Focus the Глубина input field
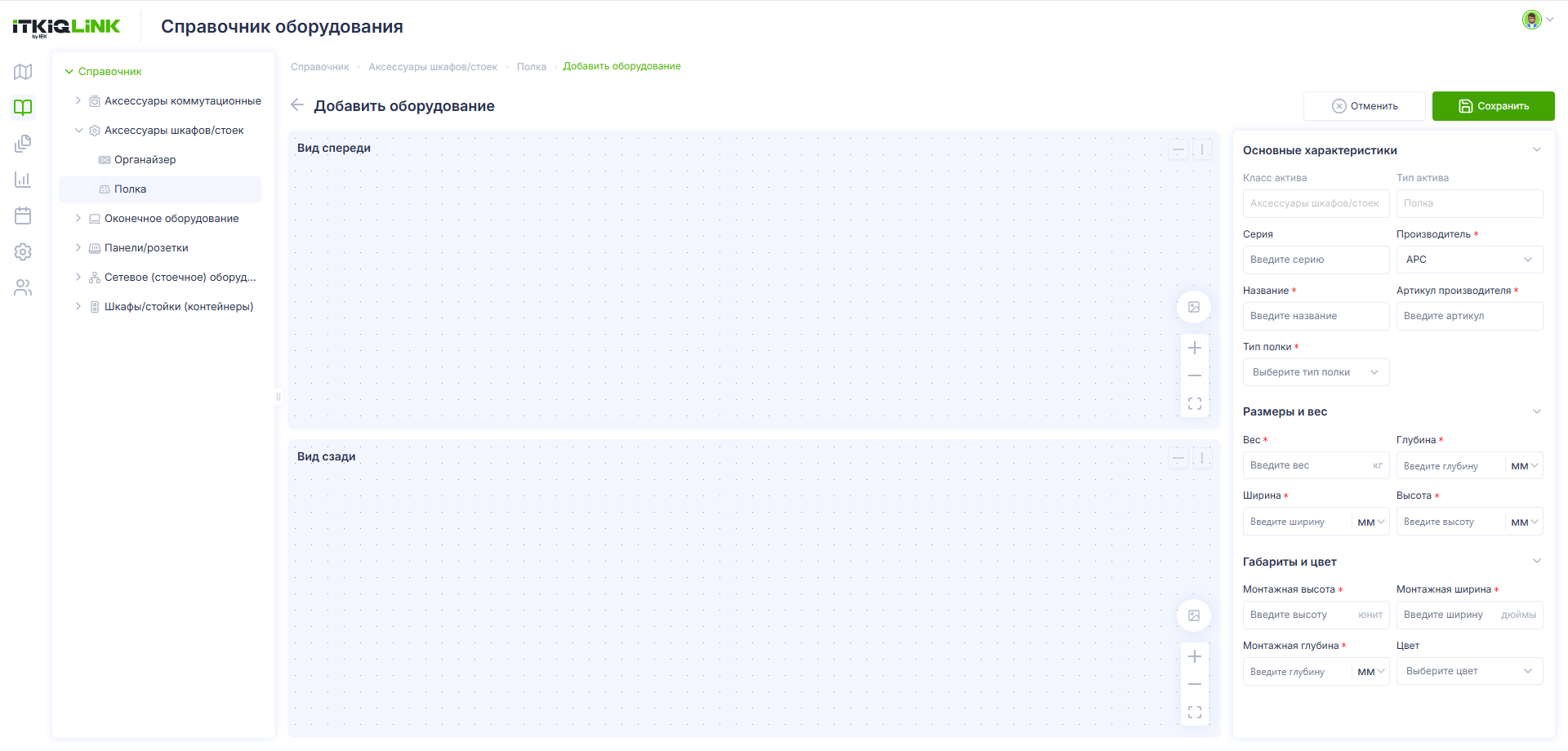 click(1451, 466)
